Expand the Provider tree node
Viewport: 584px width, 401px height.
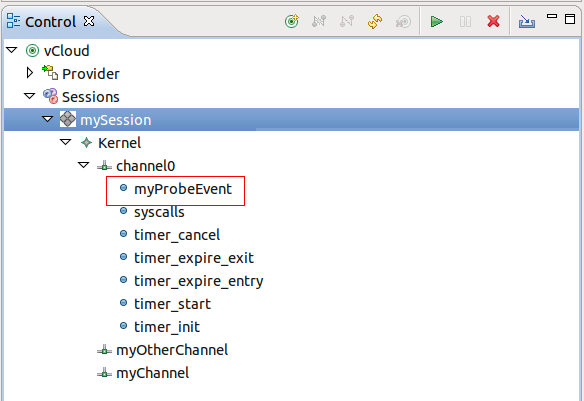click(x=30, y=73)
